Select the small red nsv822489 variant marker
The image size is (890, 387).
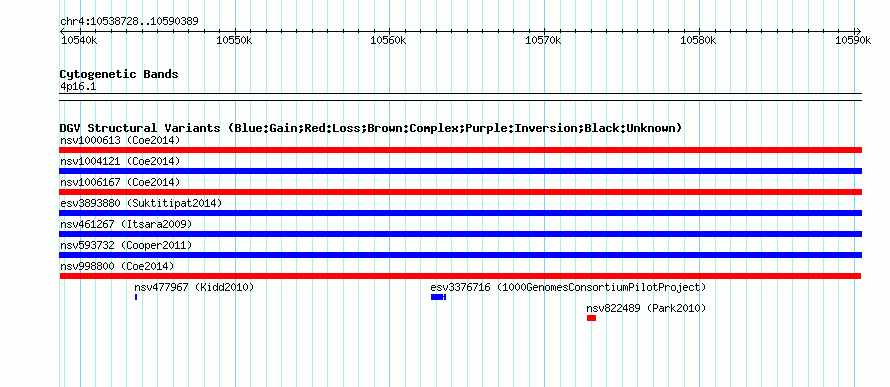[x=591, y=318]
